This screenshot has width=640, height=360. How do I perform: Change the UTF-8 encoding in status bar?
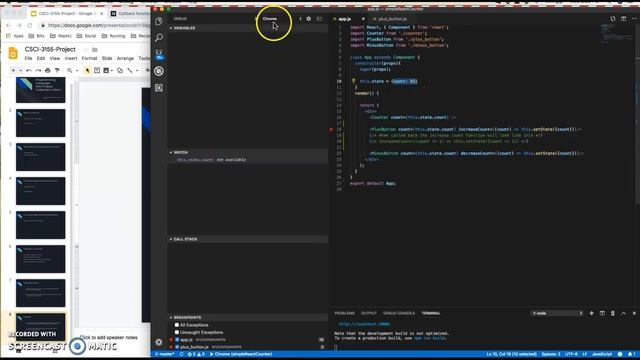[x=571, y=354]
